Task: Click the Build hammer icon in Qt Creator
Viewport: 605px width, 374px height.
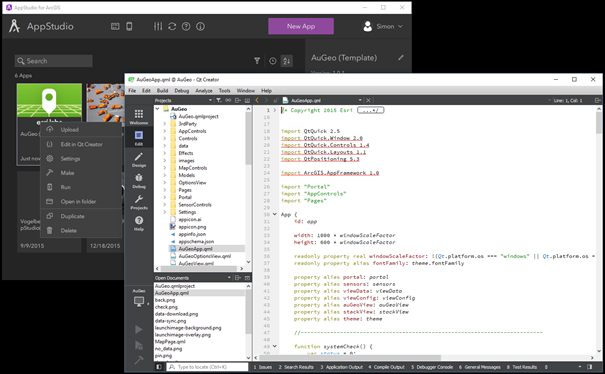Action: coord(139,360)
